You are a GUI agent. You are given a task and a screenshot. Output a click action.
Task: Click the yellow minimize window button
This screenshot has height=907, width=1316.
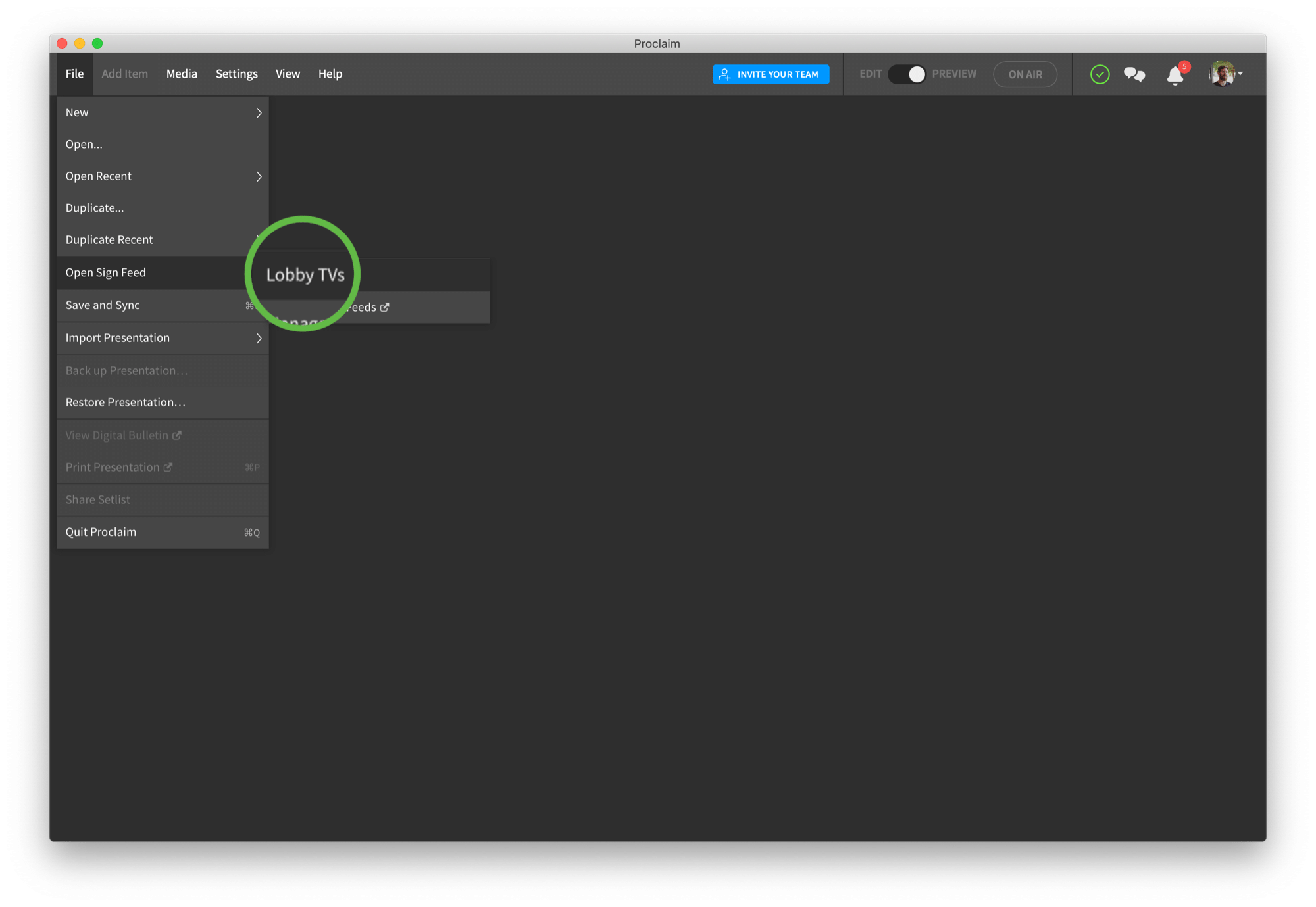point(80,43)
